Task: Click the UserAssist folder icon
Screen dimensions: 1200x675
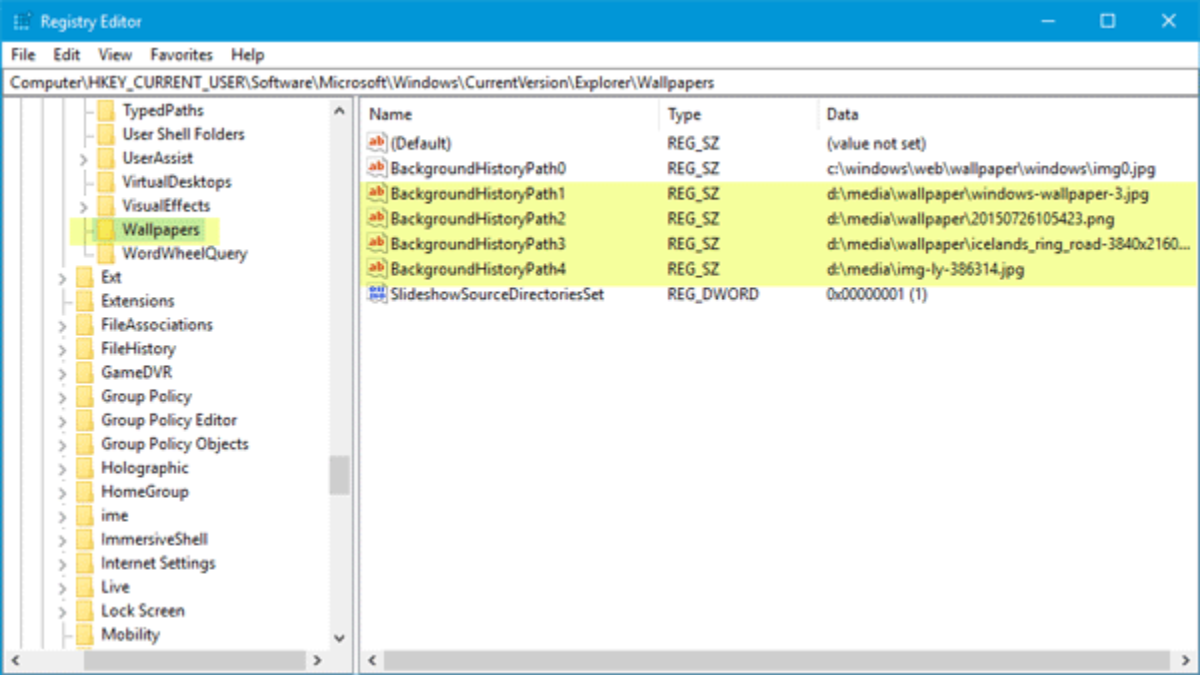Action: 106,158
